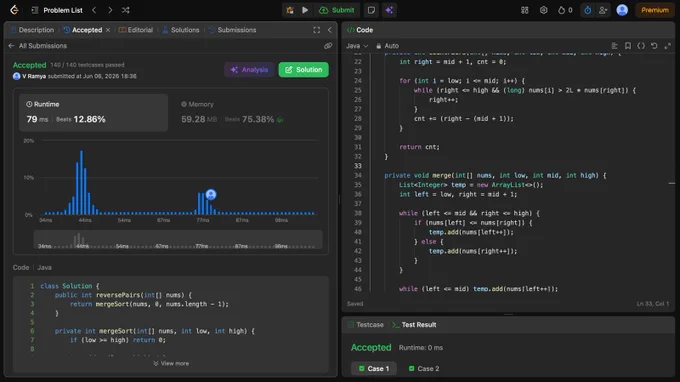Screen dimensions: 680x382
Task: Click the LeetCode logo icon
Action: pos(14,10)
